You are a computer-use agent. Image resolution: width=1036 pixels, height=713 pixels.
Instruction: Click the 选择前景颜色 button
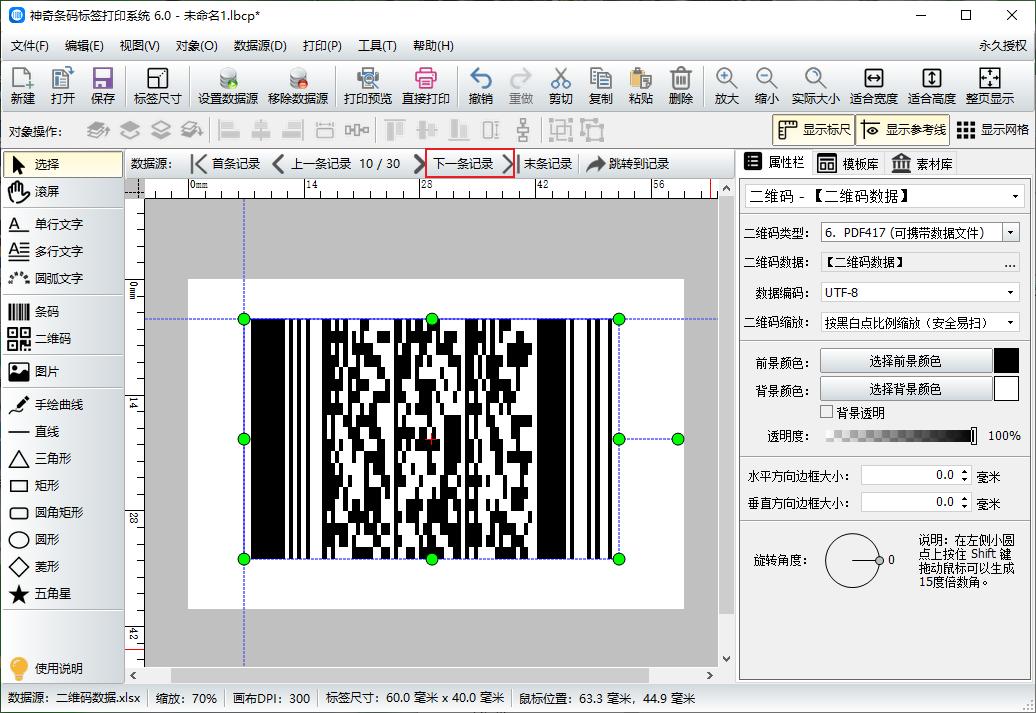point(905,361)
